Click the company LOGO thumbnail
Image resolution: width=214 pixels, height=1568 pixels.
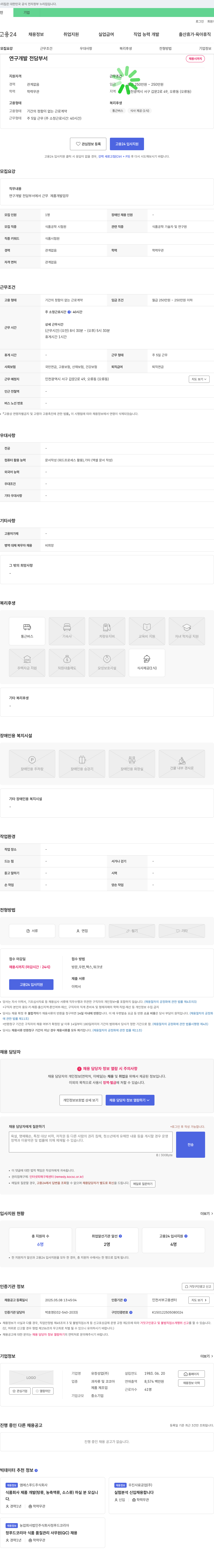tap(31, 1377)
